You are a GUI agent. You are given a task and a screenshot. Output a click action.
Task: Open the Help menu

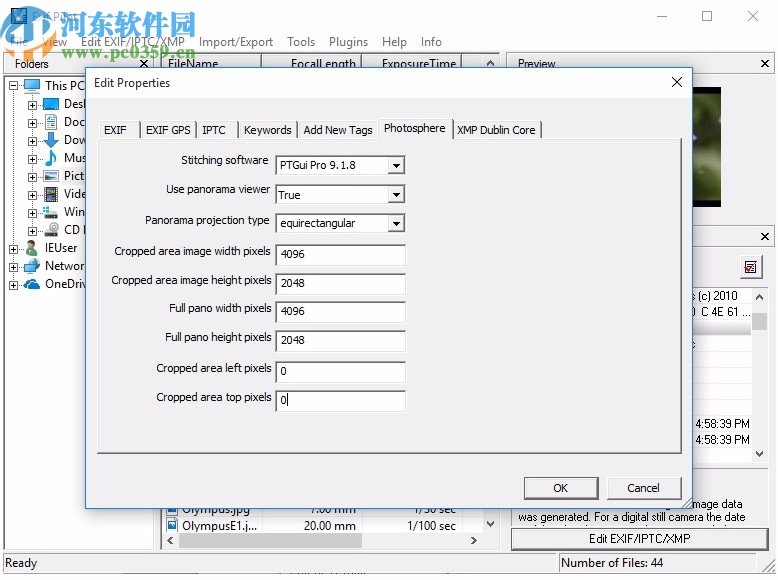[394, 42]
